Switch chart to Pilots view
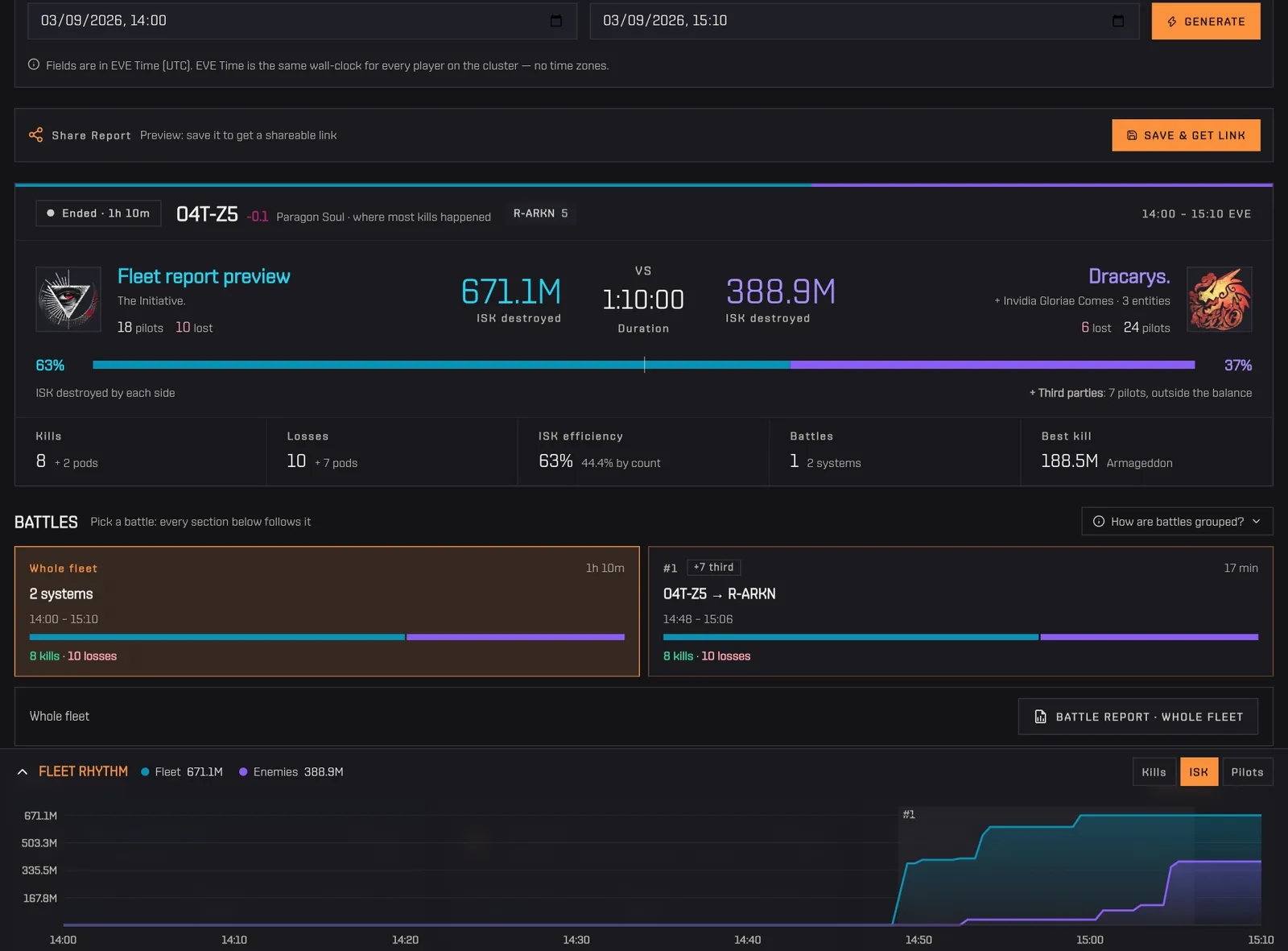This screenshot has height=951, width=1288. pyautogui.click(x=1247, y=772)
